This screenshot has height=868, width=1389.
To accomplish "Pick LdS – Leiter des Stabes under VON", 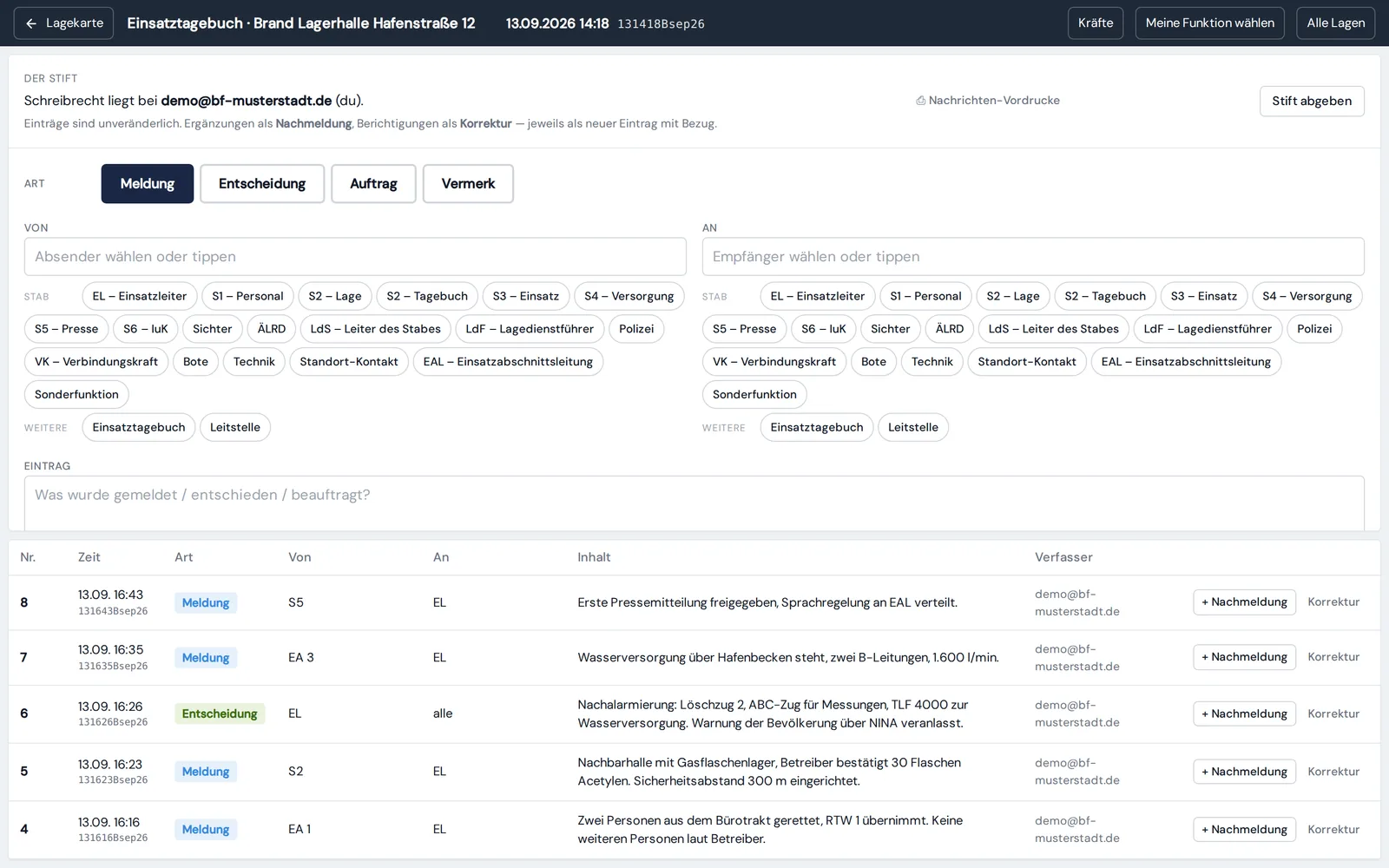I will coord(376,329).
